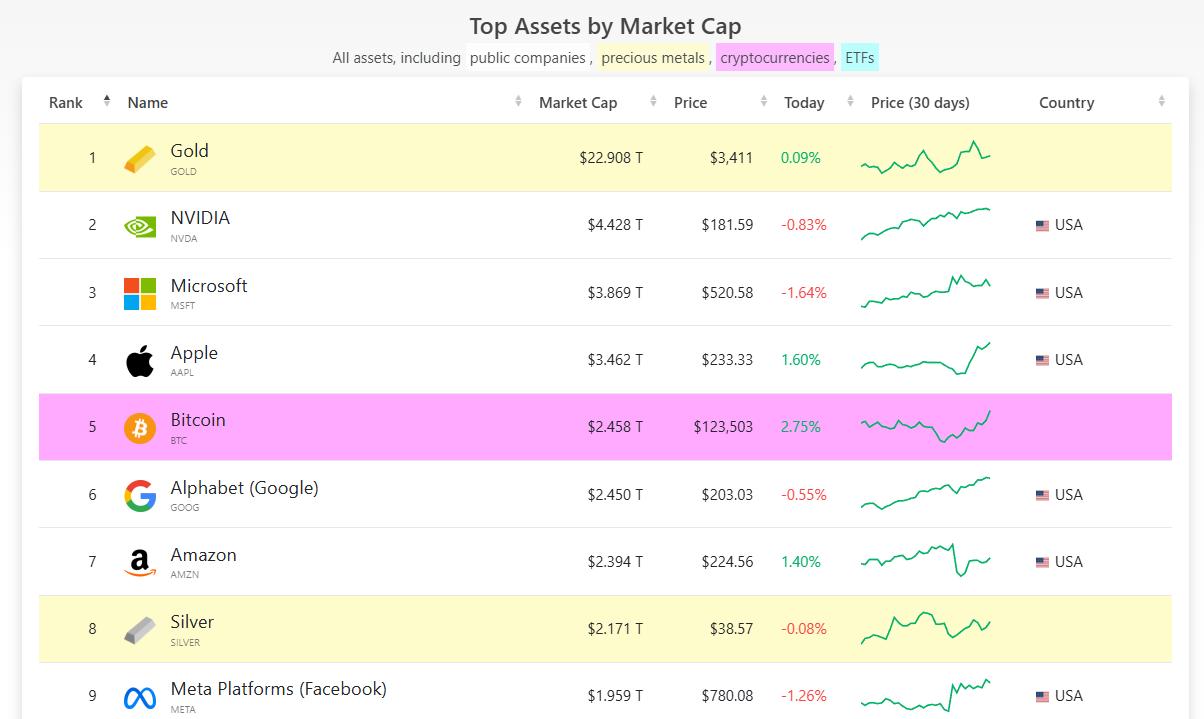1204x719 pixels.
Task: Click the Apple logo icon
Action: coord(140,360)
